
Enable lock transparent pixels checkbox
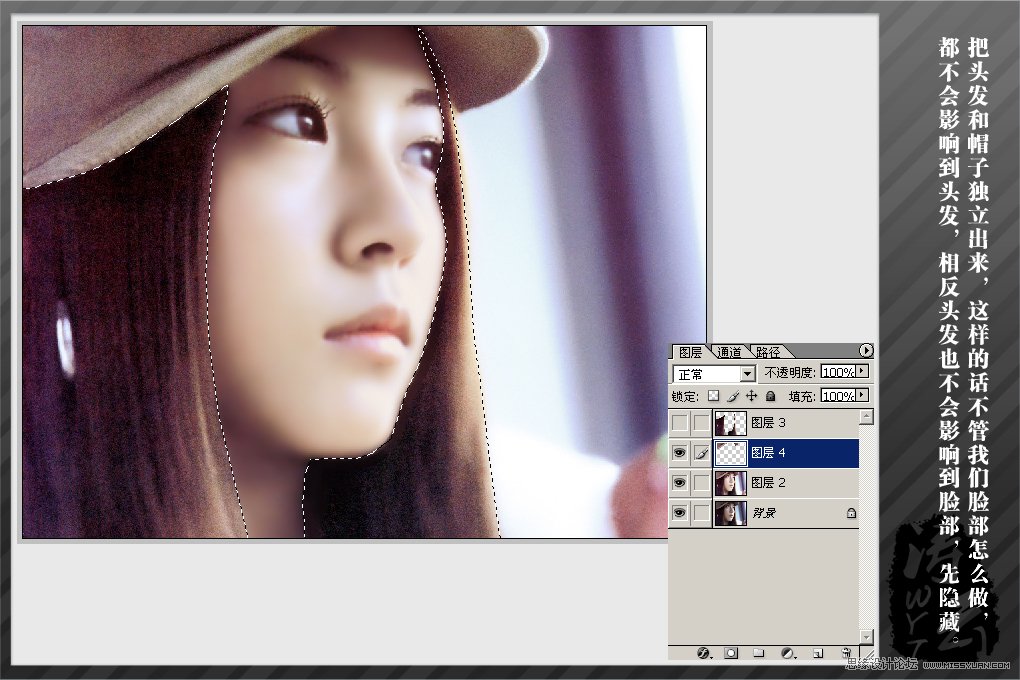713,396
